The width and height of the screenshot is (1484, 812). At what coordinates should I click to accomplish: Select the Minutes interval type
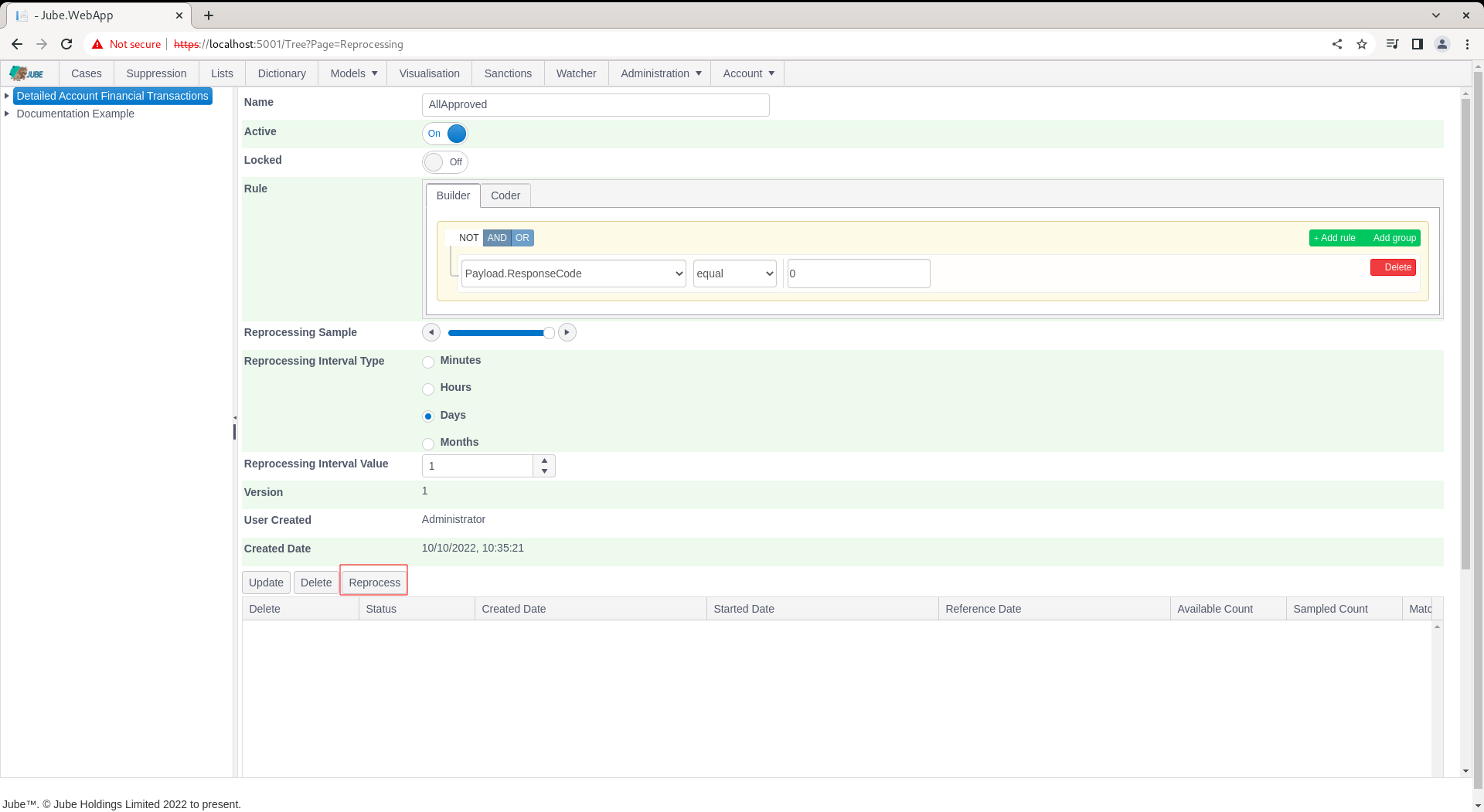coord(428,362)
